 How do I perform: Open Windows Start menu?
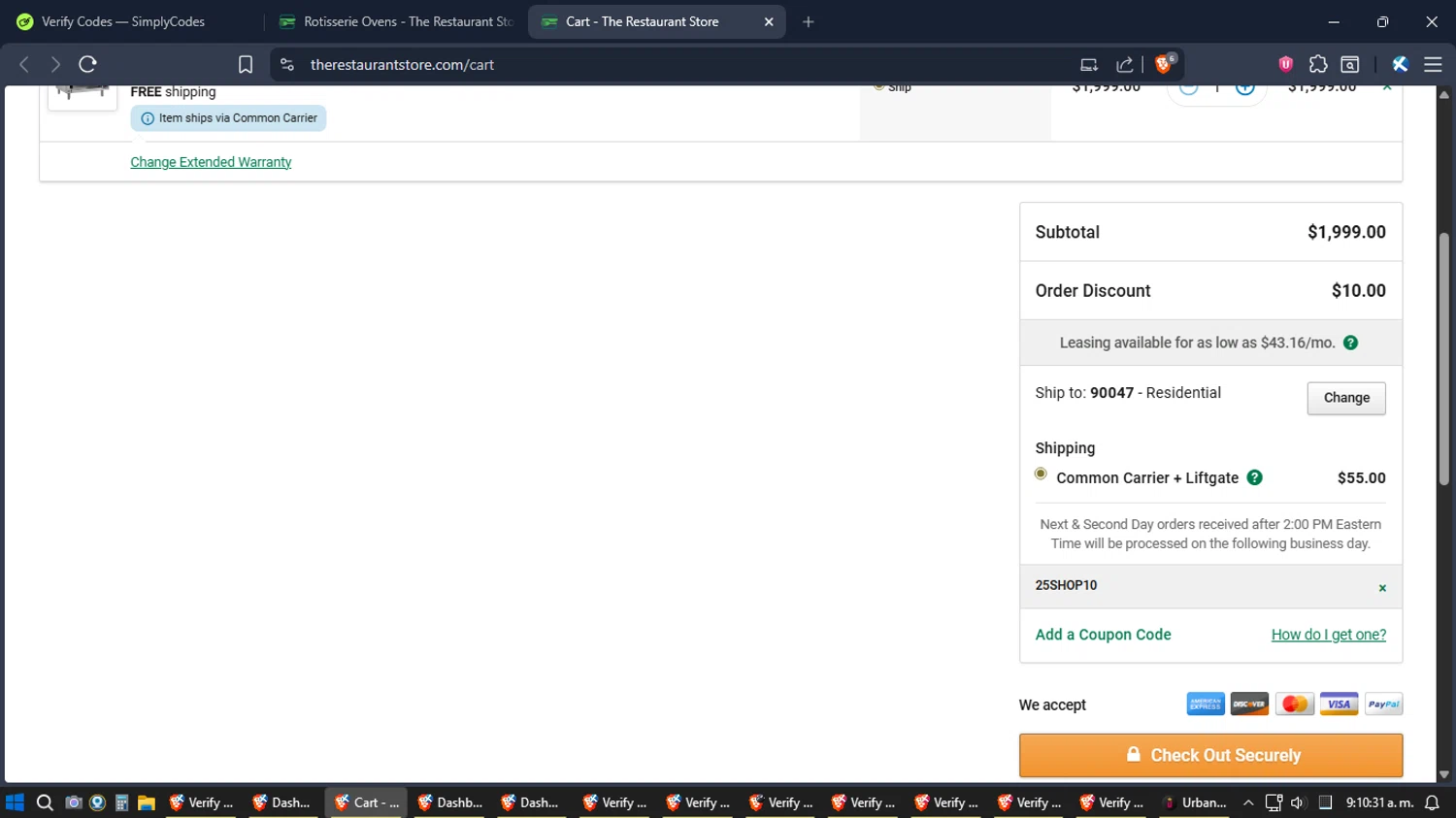(15, 802)
